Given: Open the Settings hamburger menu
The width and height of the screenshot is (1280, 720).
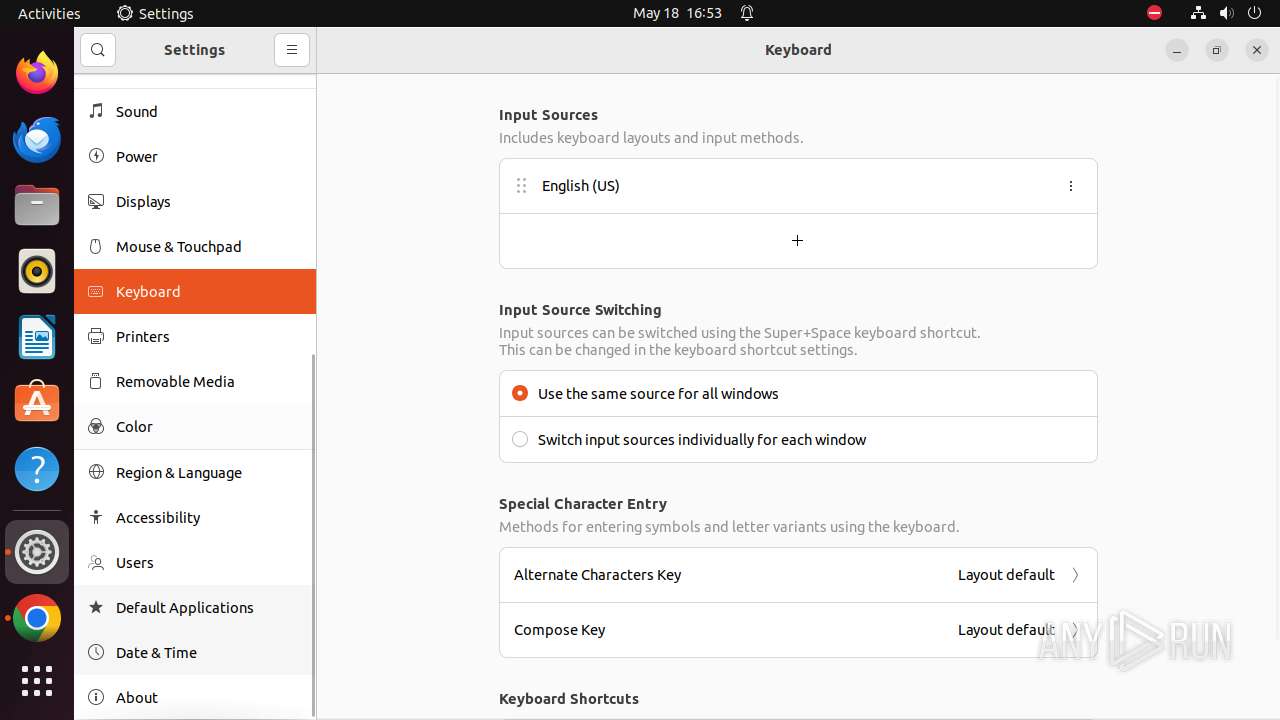Looking at the screenshot, I should [x=292, y=50].
